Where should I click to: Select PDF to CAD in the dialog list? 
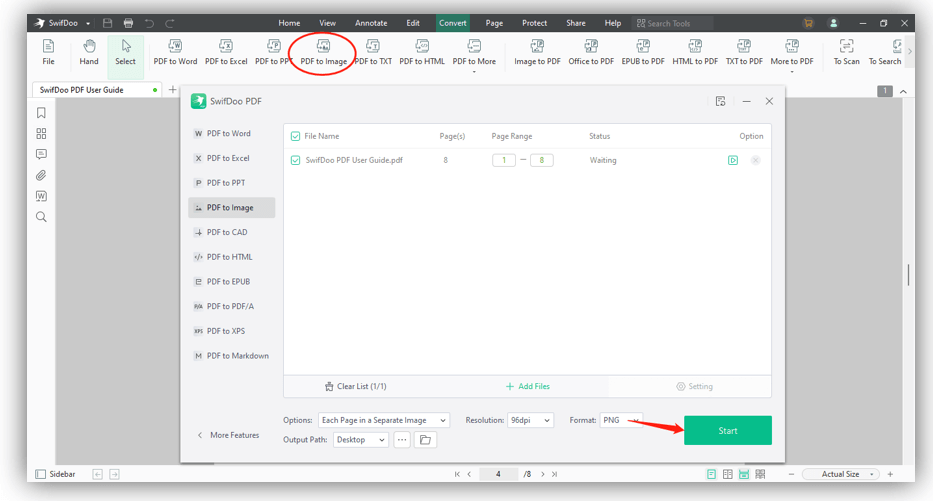[x=231, y=232]
